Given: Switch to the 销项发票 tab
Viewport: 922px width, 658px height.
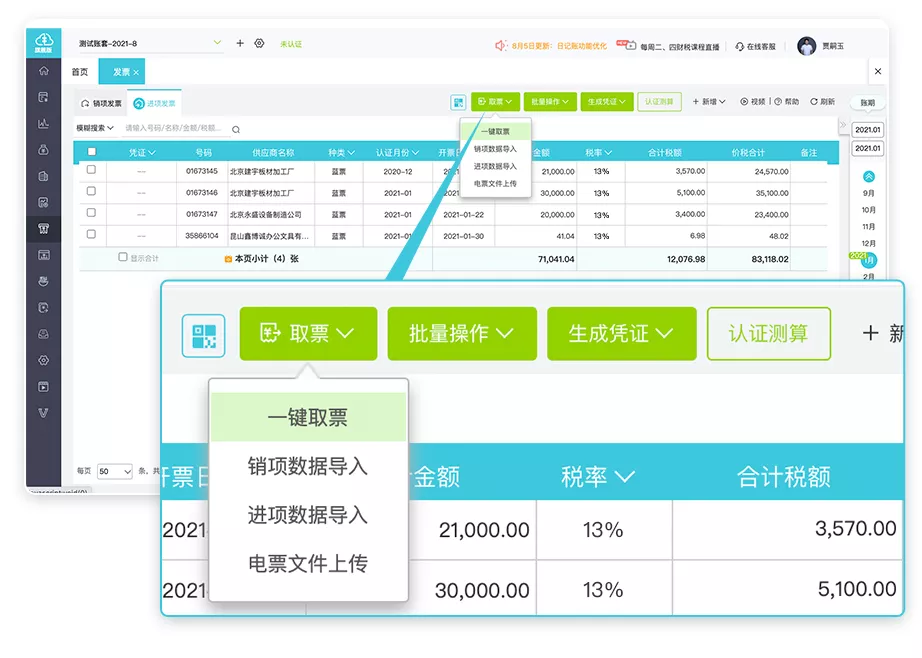Looking at the screenshot, I should (101, 103).
